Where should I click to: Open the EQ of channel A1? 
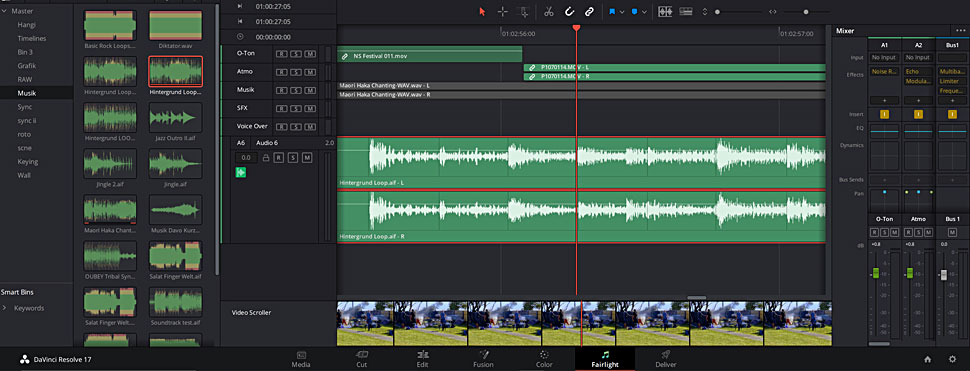(x=884, y=130)
